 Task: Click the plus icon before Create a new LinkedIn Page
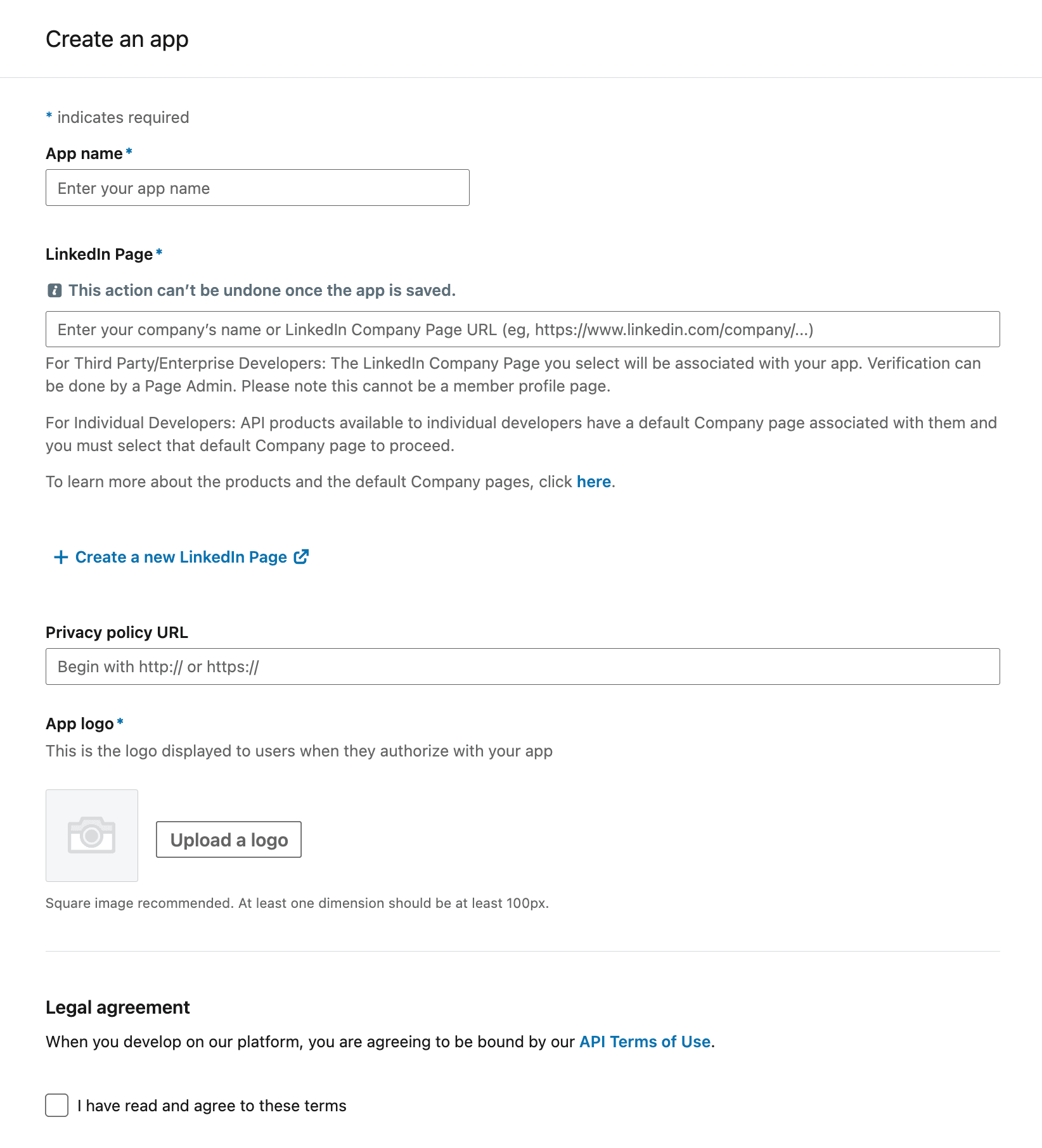pos(60,557)
